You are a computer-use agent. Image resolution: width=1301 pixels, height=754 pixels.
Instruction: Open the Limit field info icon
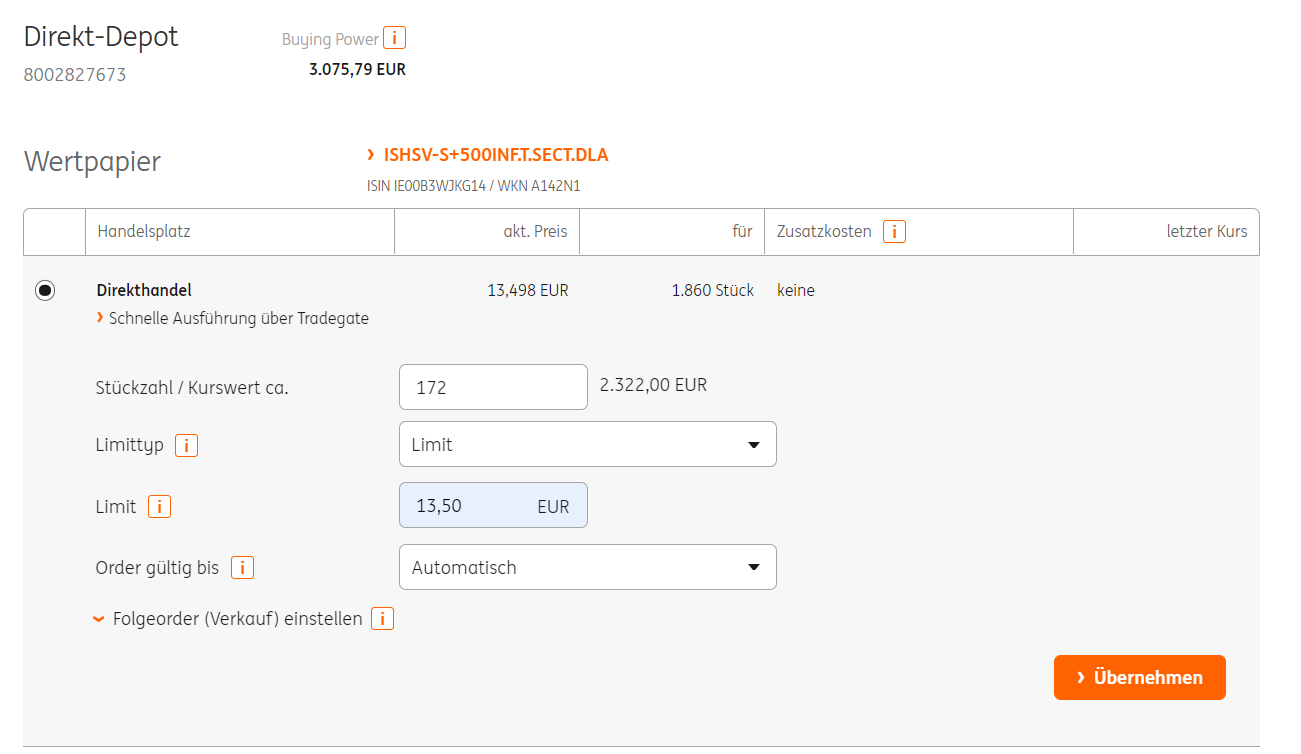[x=159, y=507]
